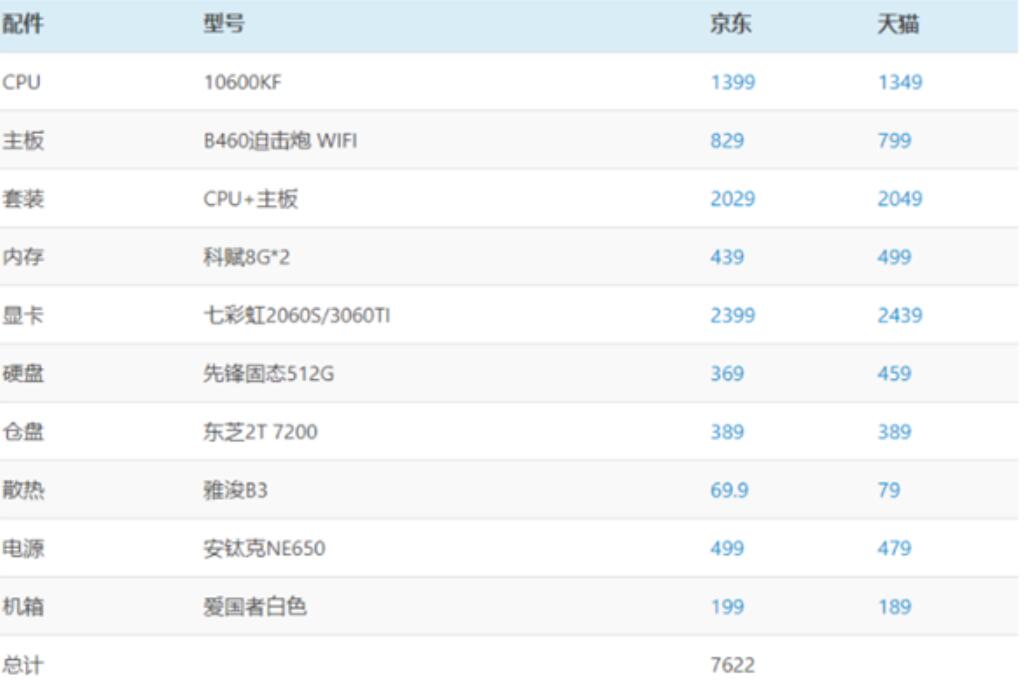Click the 天猫 price 499 for 科赋8G*2

pyautogui.click(x=894, y=257)
